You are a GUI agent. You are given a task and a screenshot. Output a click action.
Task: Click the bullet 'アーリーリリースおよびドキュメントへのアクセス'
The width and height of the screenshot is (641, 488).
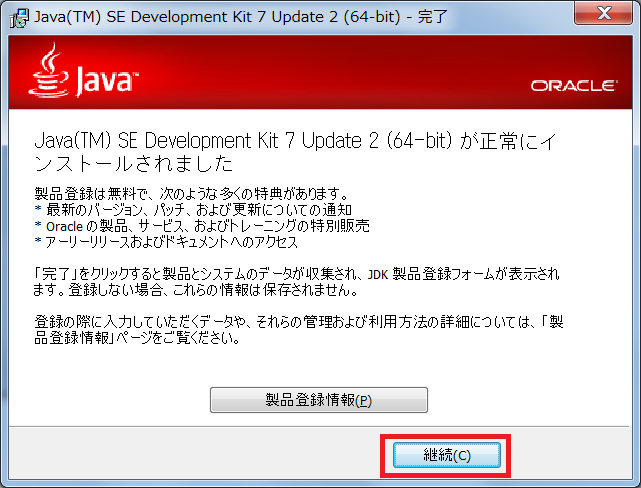166,242
